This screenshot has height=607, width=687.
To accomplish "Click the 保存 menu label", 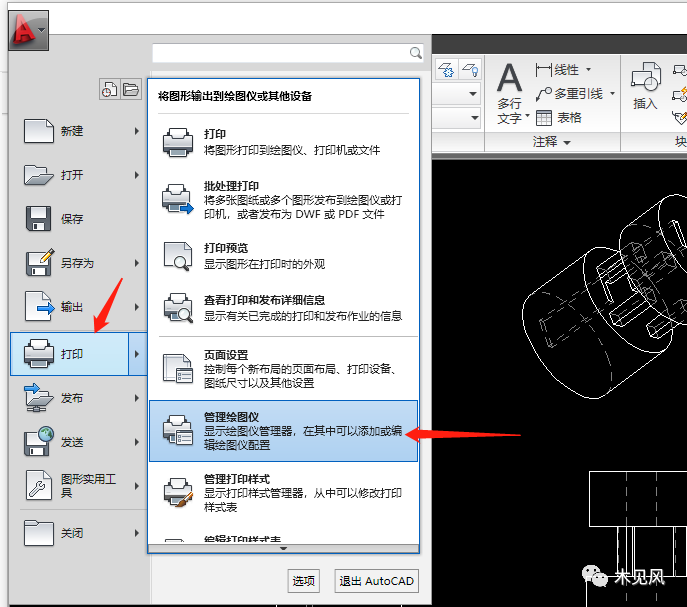I will tap(72, 219).
